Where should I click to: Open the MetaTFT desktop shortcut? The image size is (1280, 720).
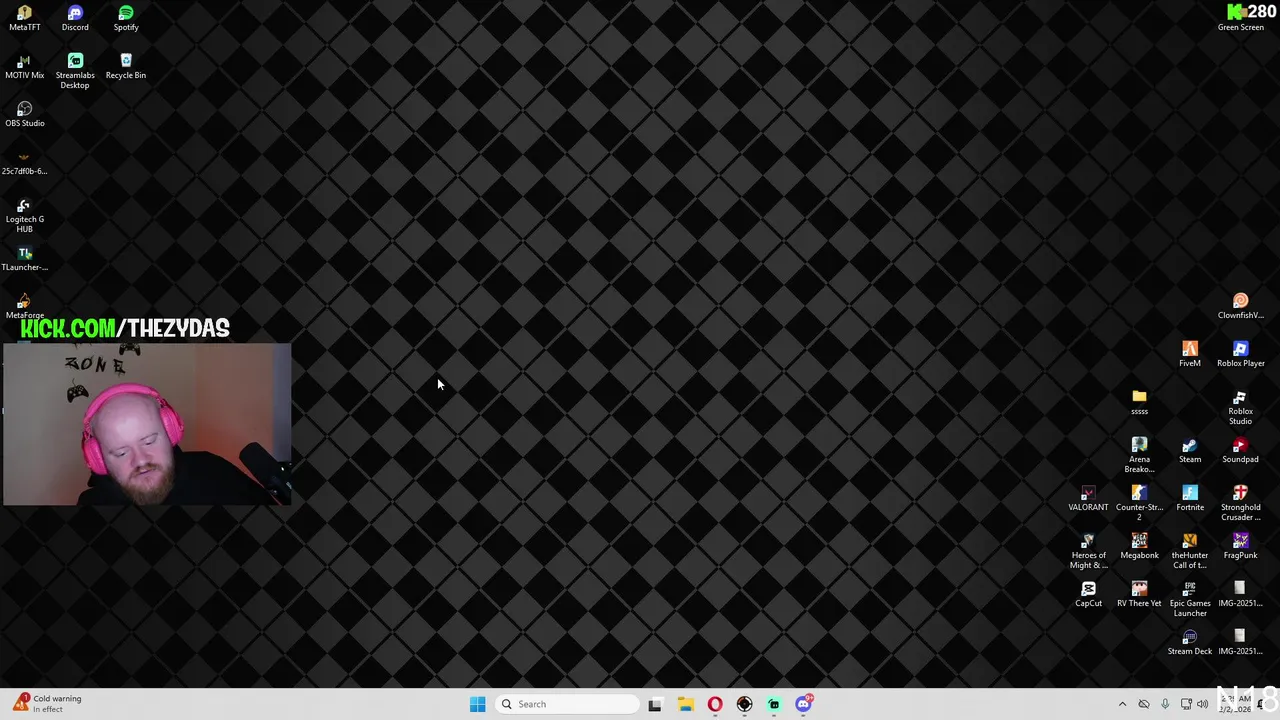pos(24,18)
